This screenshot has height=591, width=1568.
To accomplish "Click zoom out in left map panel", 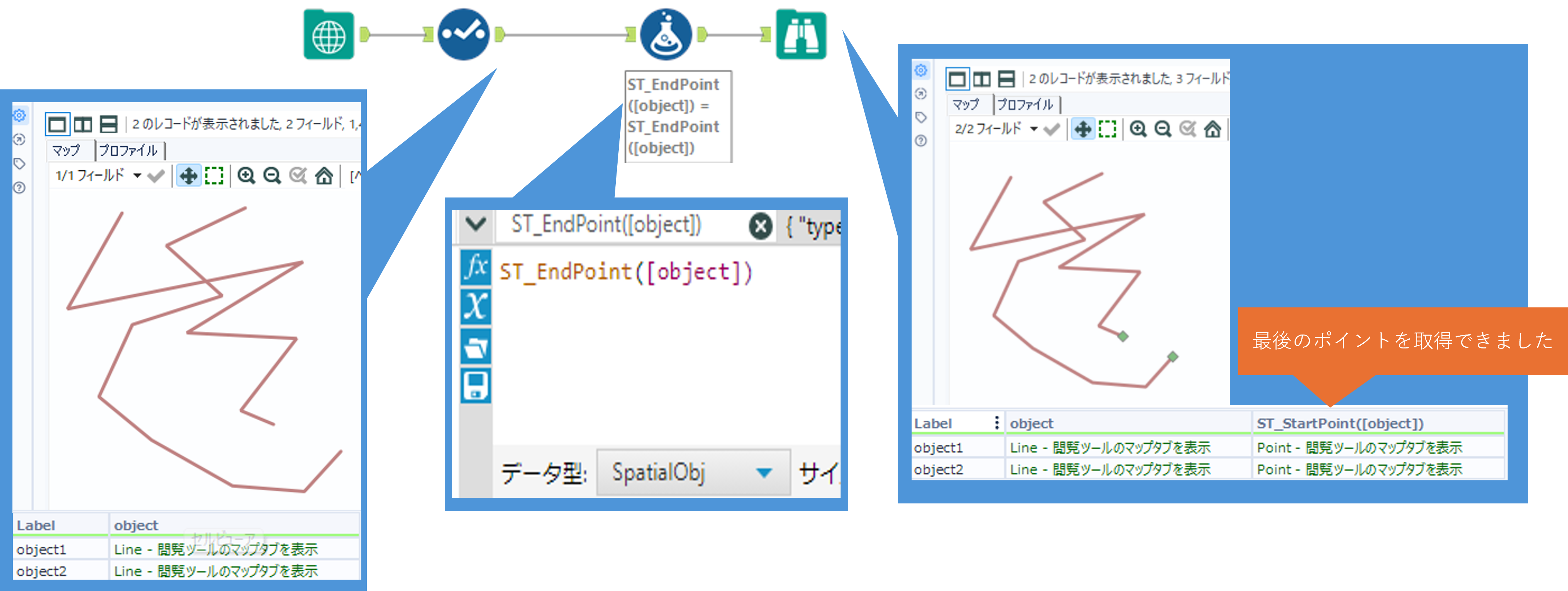I will tap(272, 176).
